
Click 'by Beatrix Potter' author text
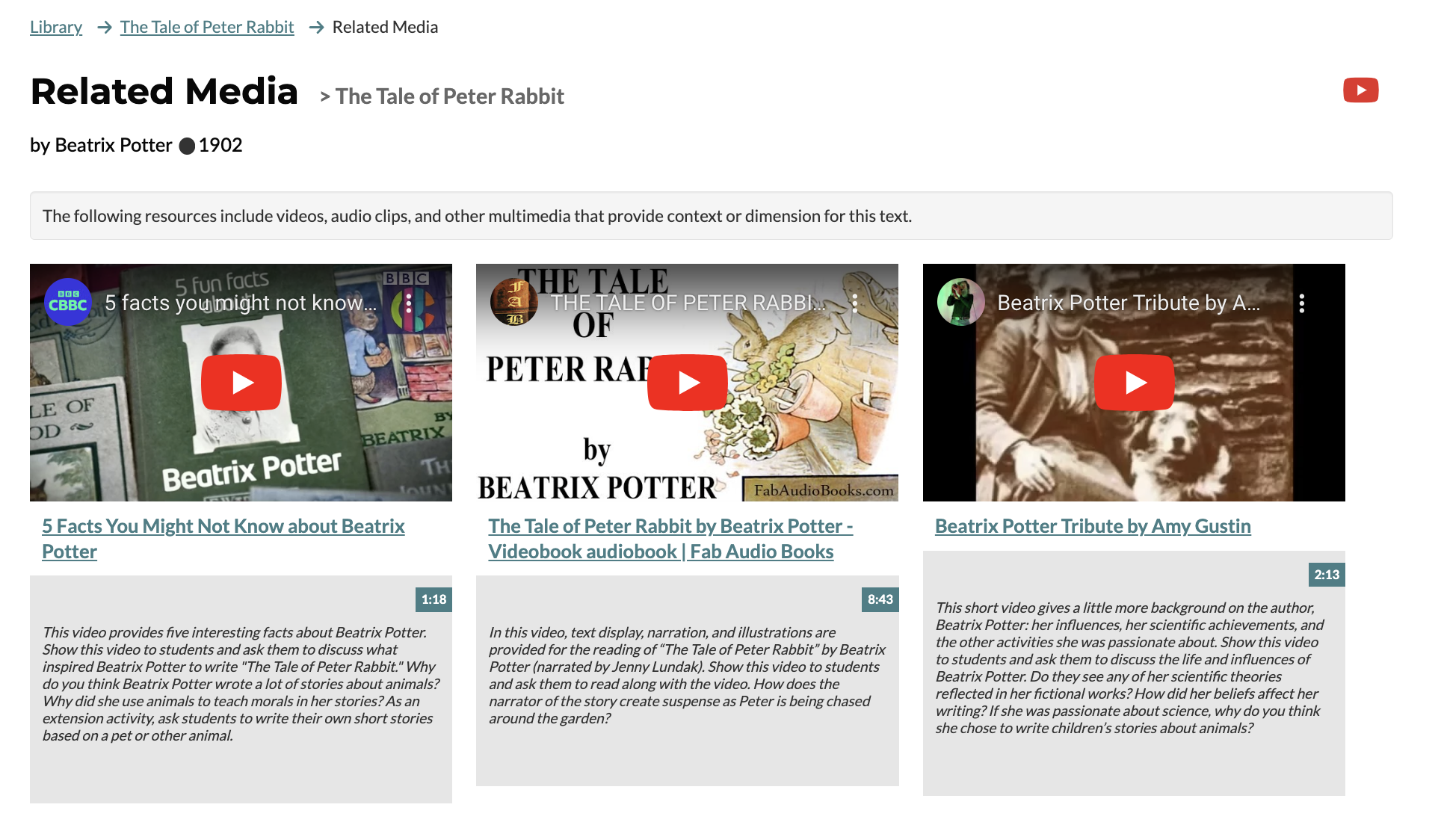click(101, 145)
